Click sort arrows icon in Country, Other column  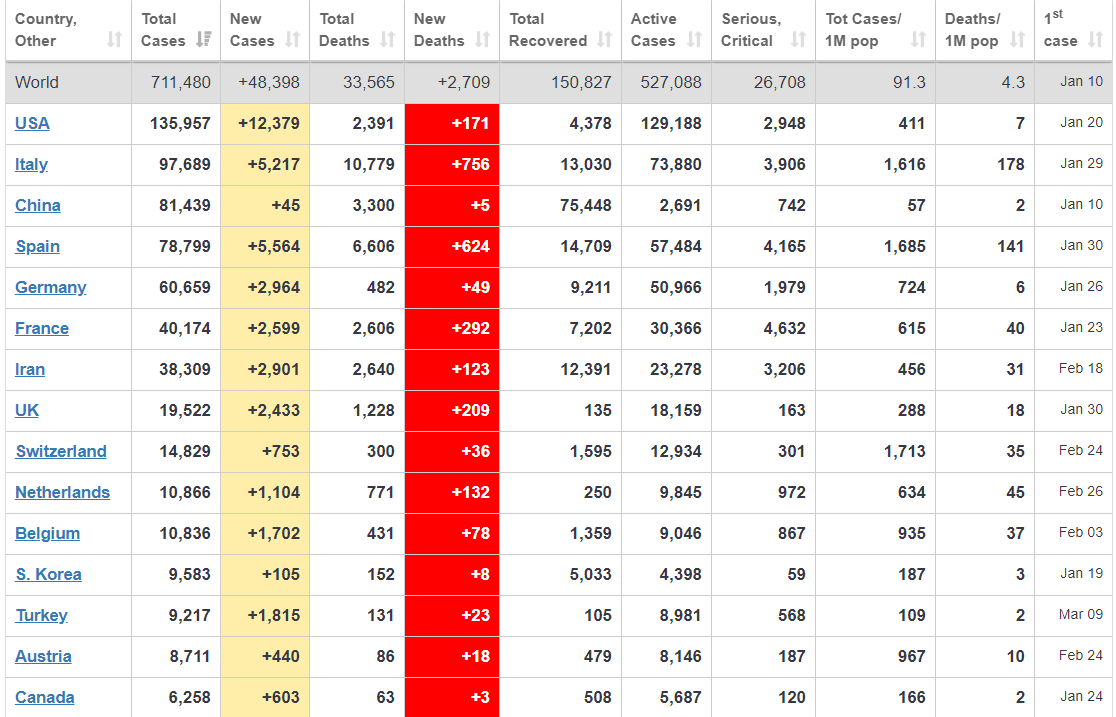coord(114,40)
